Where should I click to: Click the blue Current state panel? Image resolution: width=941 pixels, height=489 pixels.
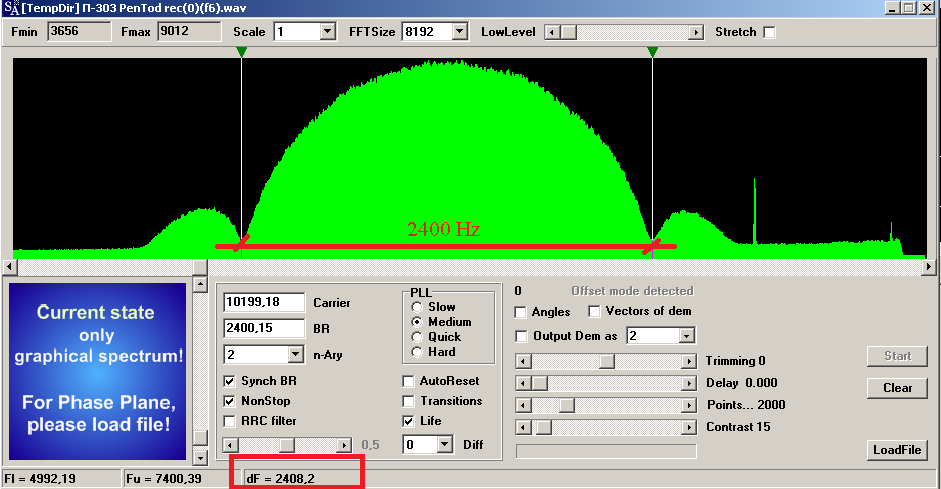[x=98, y=371]
